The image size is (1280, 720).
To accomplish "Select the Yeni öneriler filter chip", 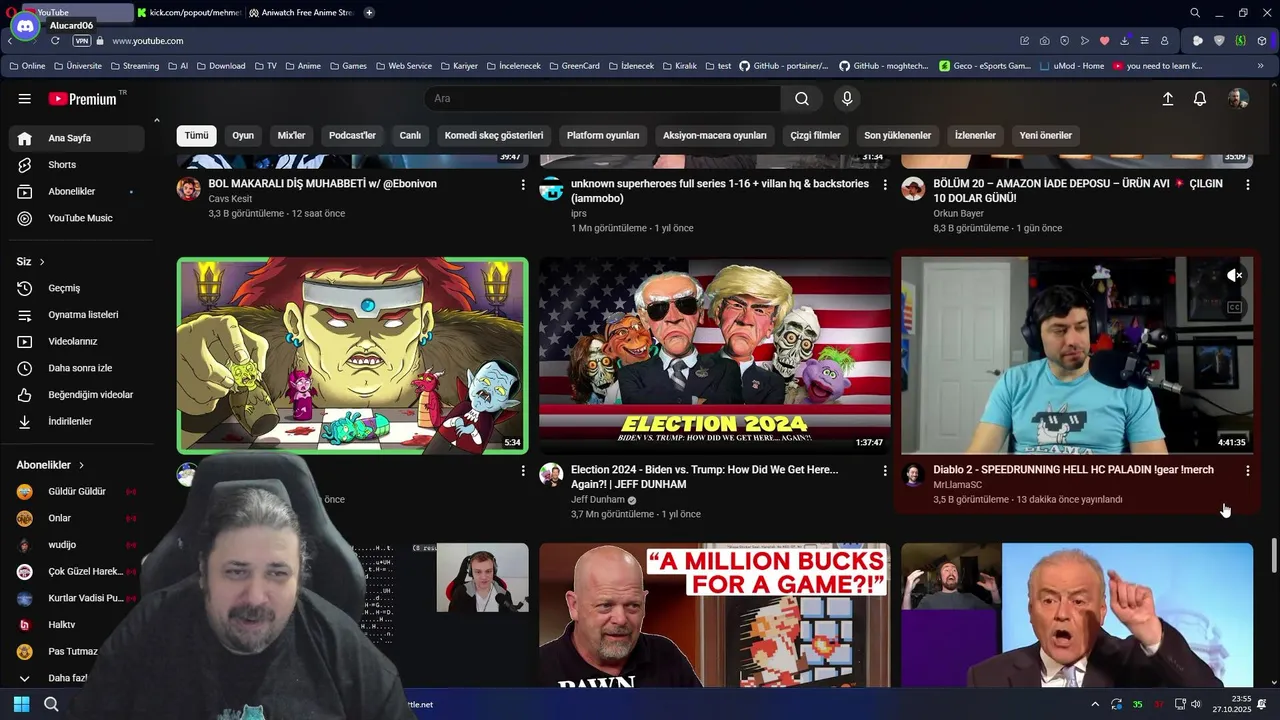I will click(x=1045, y=136).
